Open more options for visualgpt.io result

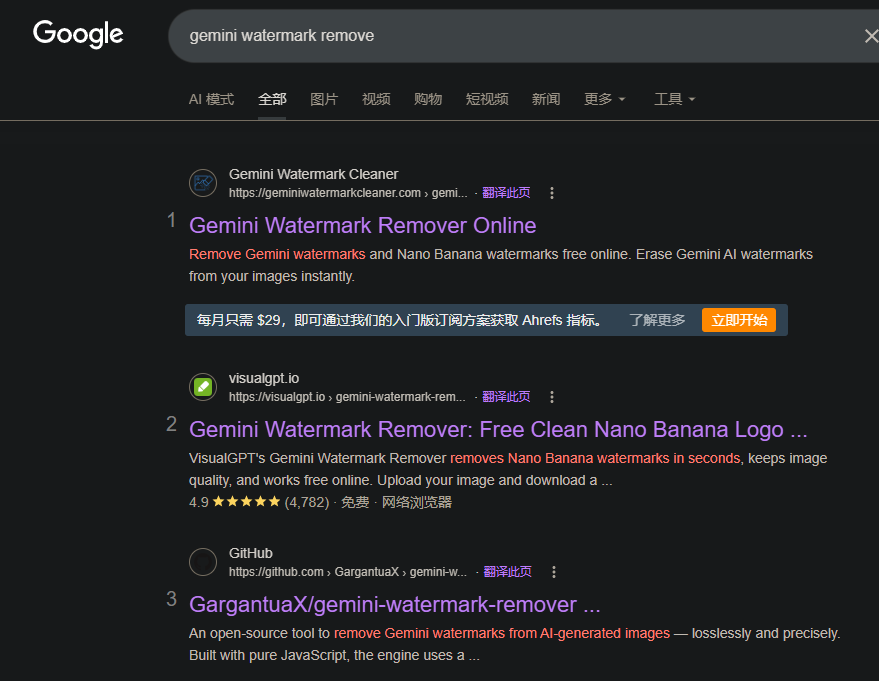(552, 397)
